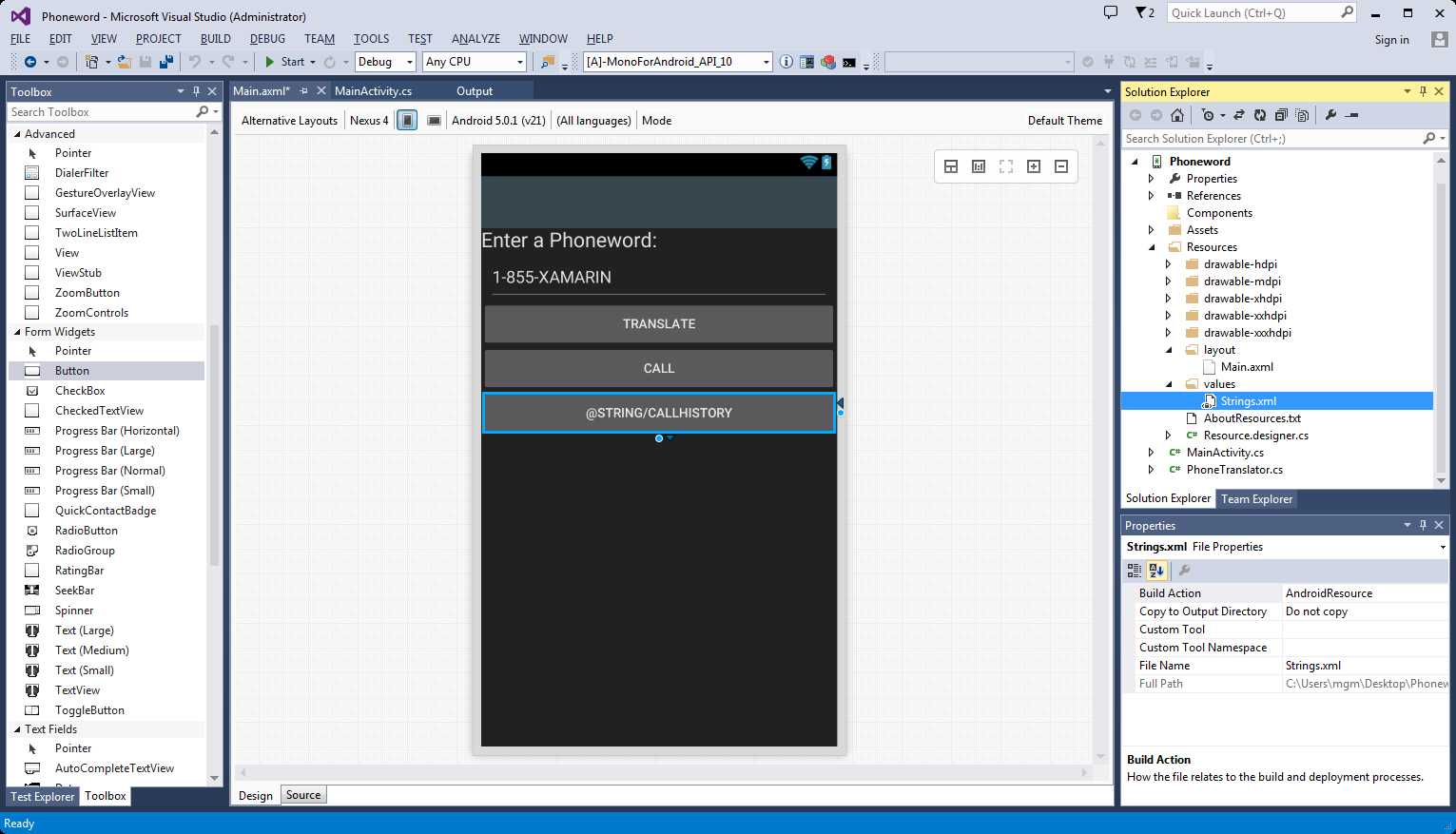The width and height of the screenshot is (1456, 834).
Task: Click the Property Pages wrench in Properties panel
Action: pos(1184,571)
